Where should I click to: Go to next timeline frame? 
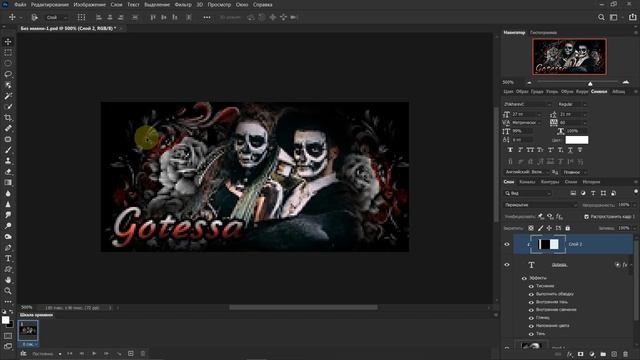[106, 353]
